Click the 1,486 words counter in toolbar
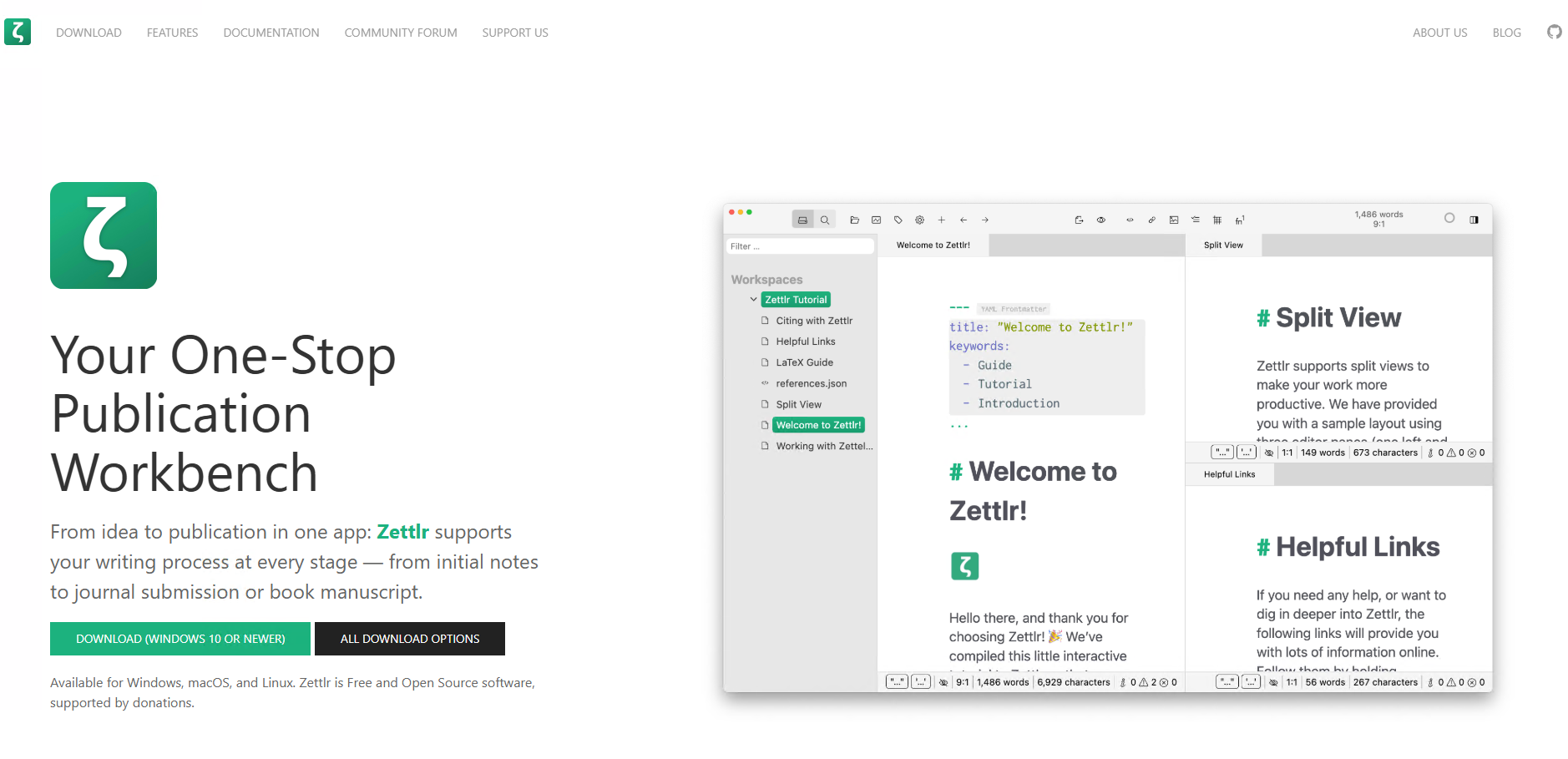This screenshot has width=1568, height=759. pos(1378,215)
